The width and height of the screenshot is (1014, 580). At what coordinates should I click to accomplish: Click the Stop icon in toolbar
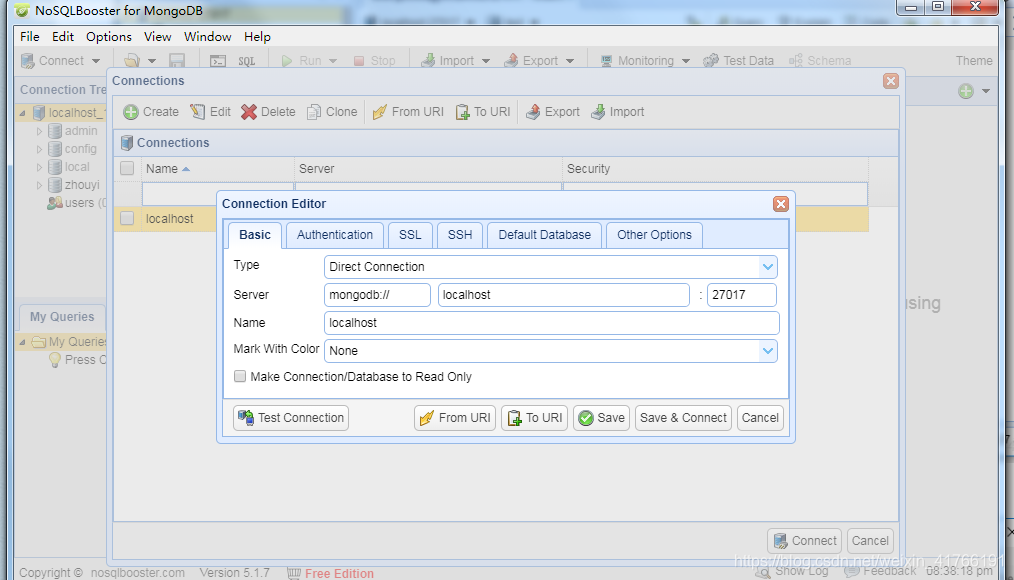coord(359,61)
